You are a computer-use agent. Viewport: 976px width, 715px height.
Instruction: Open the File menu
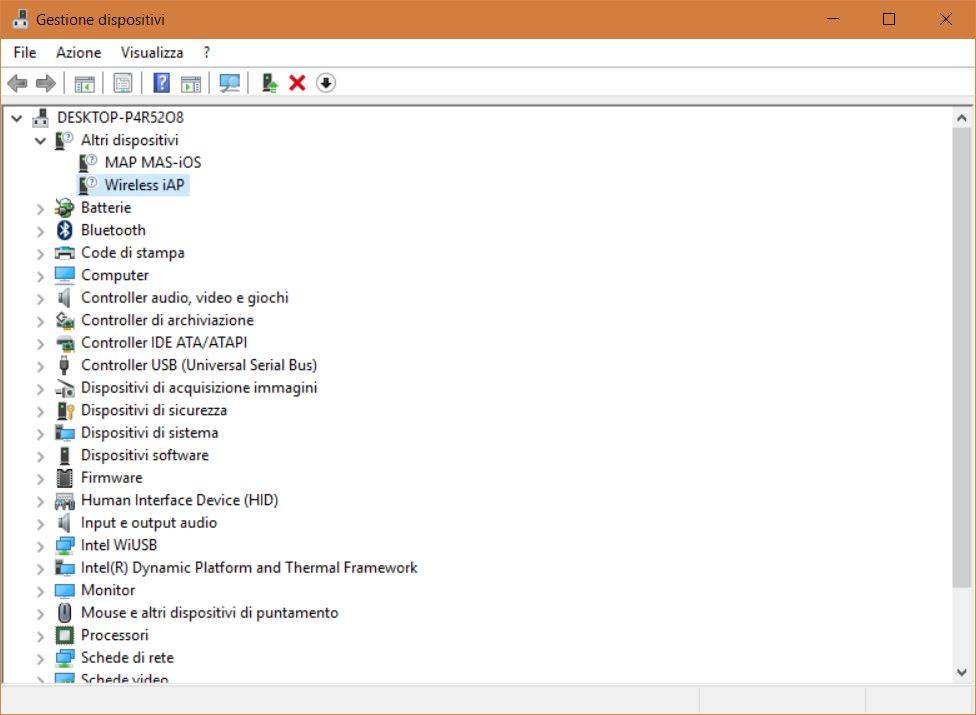click(25, 52)
